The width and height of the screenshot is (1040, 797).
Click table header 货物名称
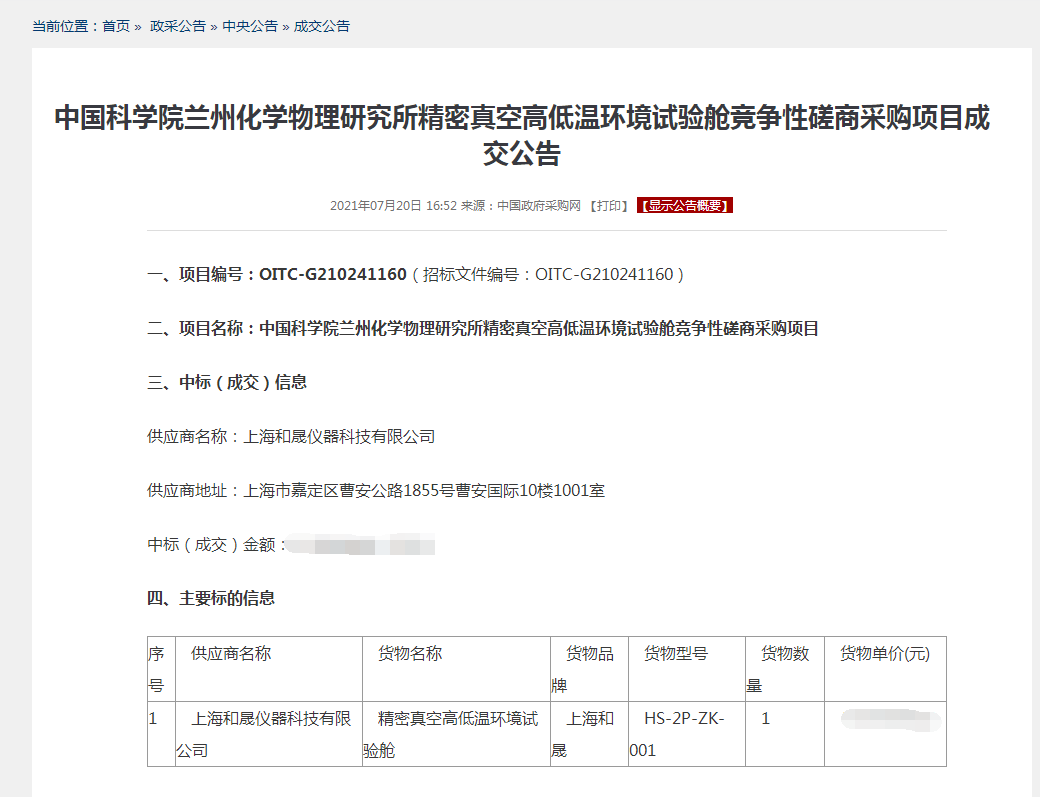pos(456,669)
